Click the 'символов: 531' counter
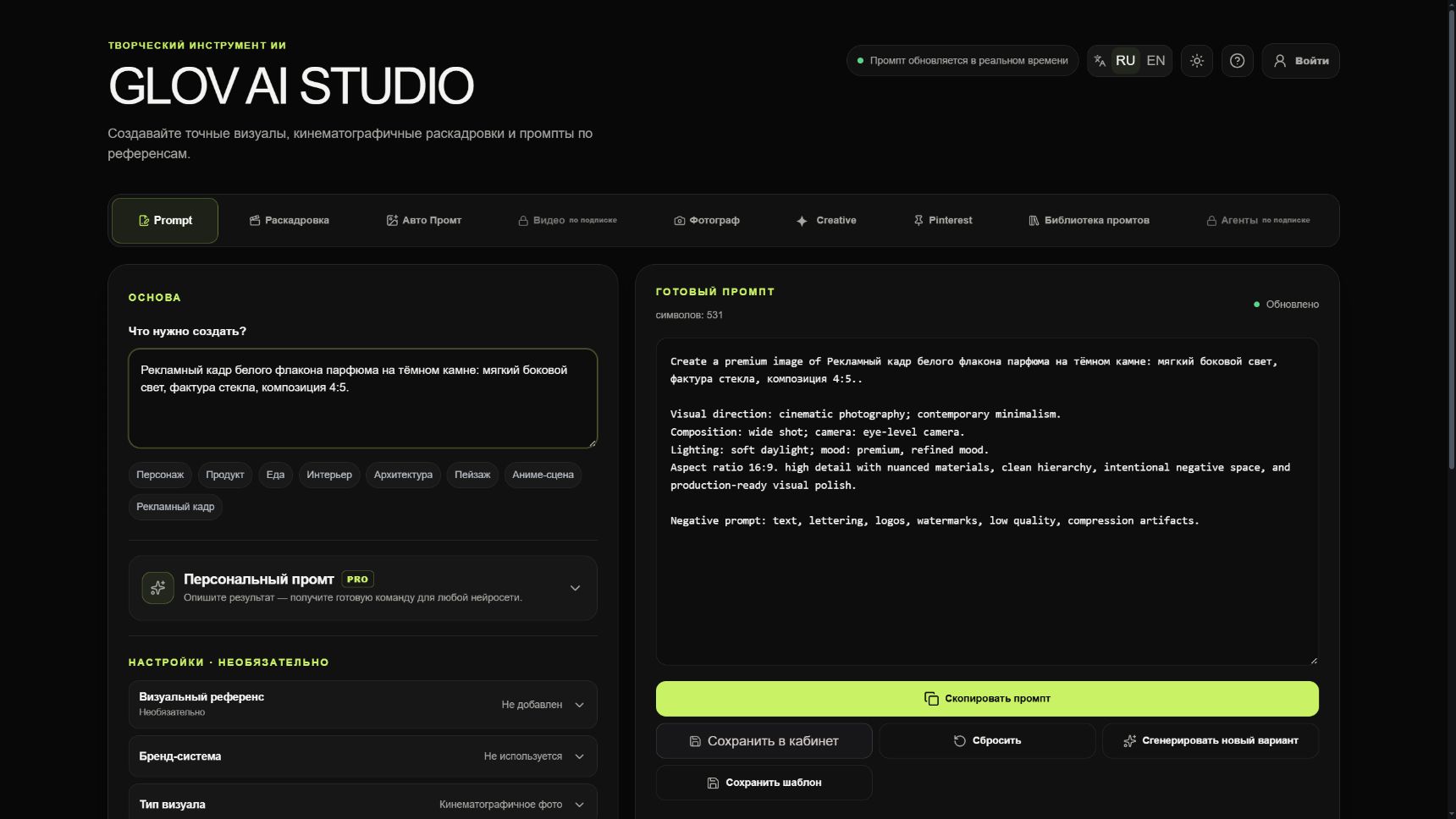The width and height of the screenshot is (1456, 819). click(689, 315)
